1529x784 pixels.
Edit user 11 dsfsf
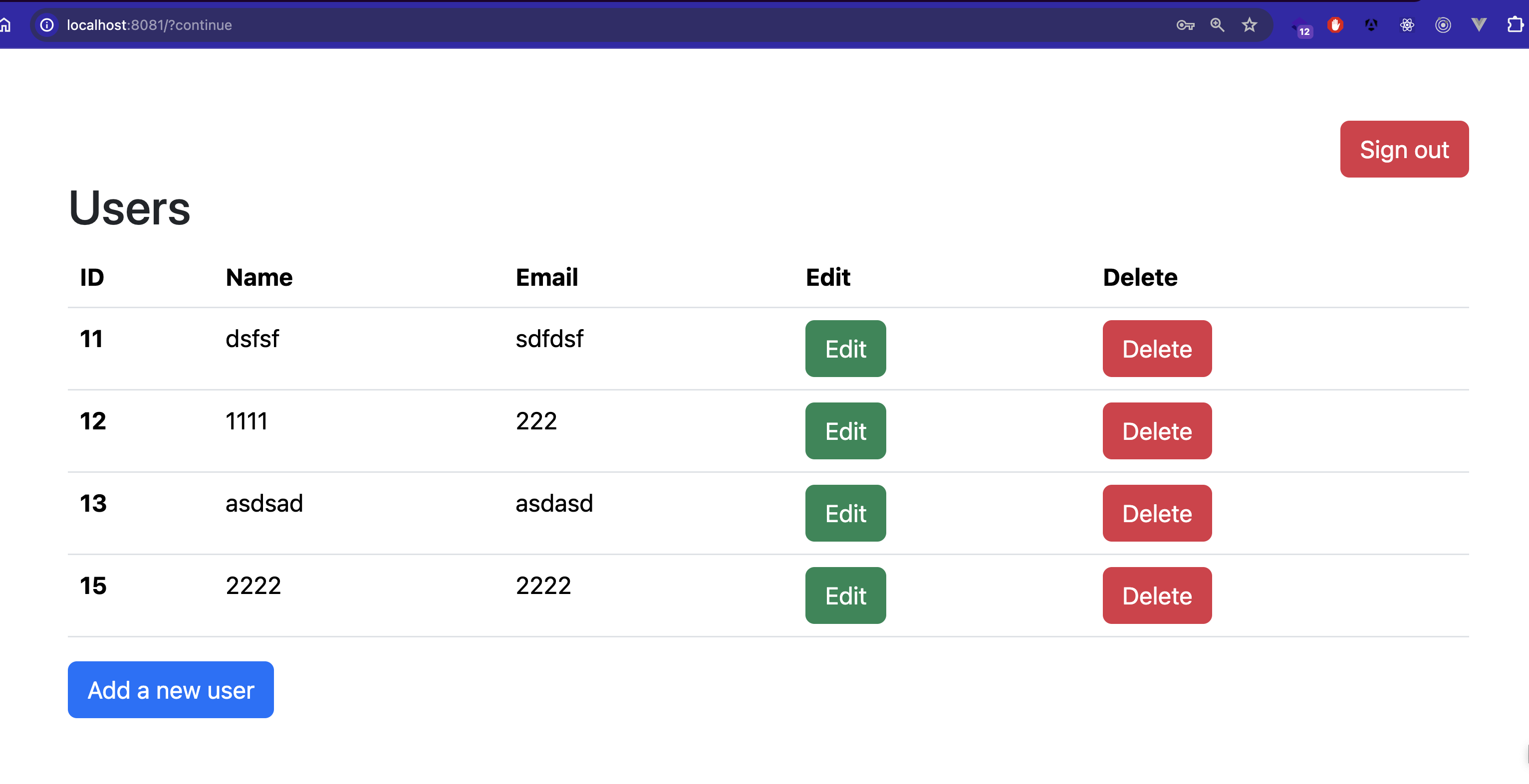point(845,349)
